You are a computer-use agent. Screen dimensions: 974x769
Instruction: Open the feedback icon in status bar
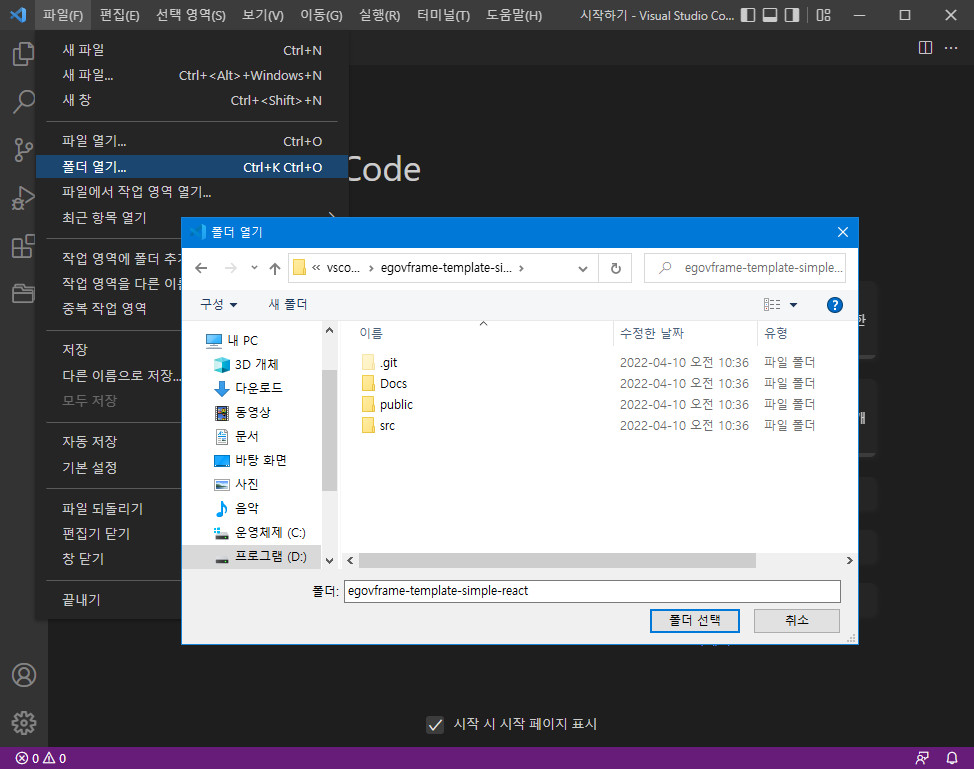(x=922, y=758)
